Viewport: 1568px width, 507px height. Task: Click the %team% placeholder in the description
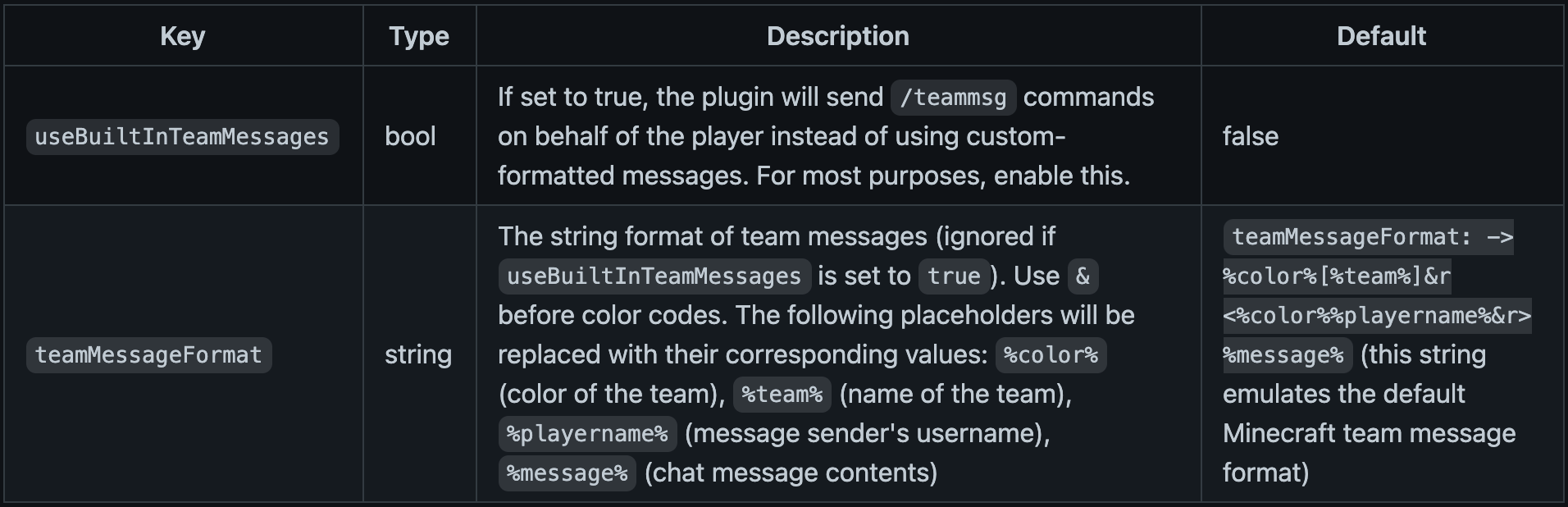pos(782,395)
